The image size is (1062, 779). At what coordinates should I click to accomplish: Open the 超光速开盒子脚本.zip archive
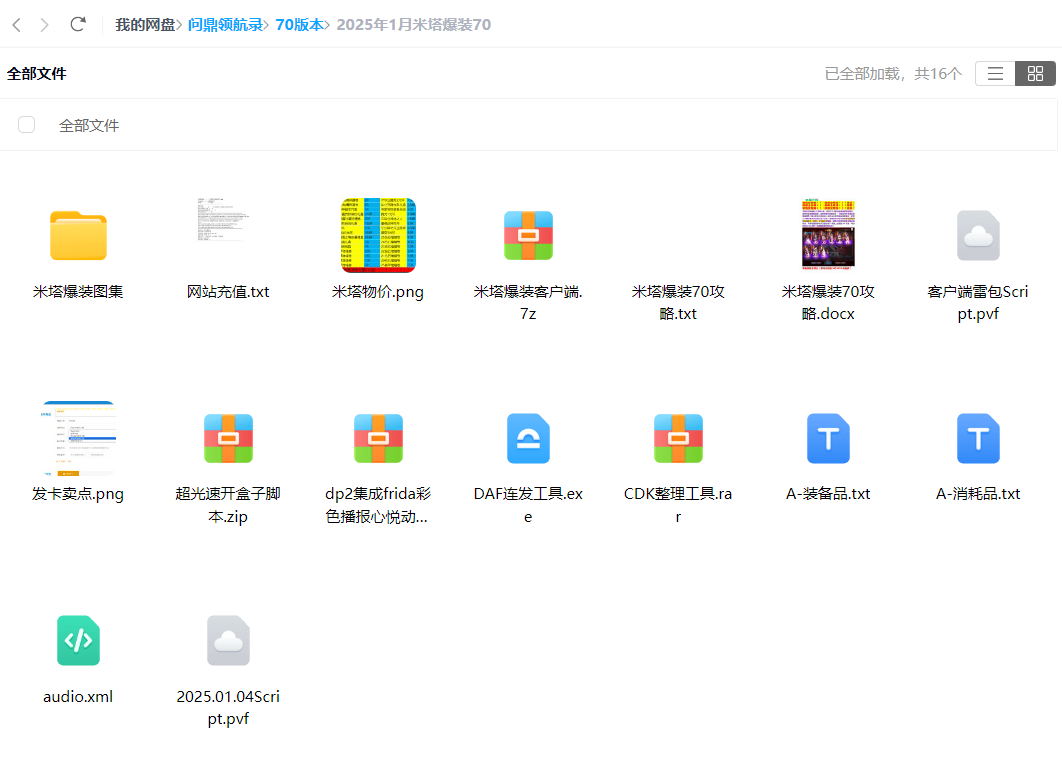(x=228, y=438)
